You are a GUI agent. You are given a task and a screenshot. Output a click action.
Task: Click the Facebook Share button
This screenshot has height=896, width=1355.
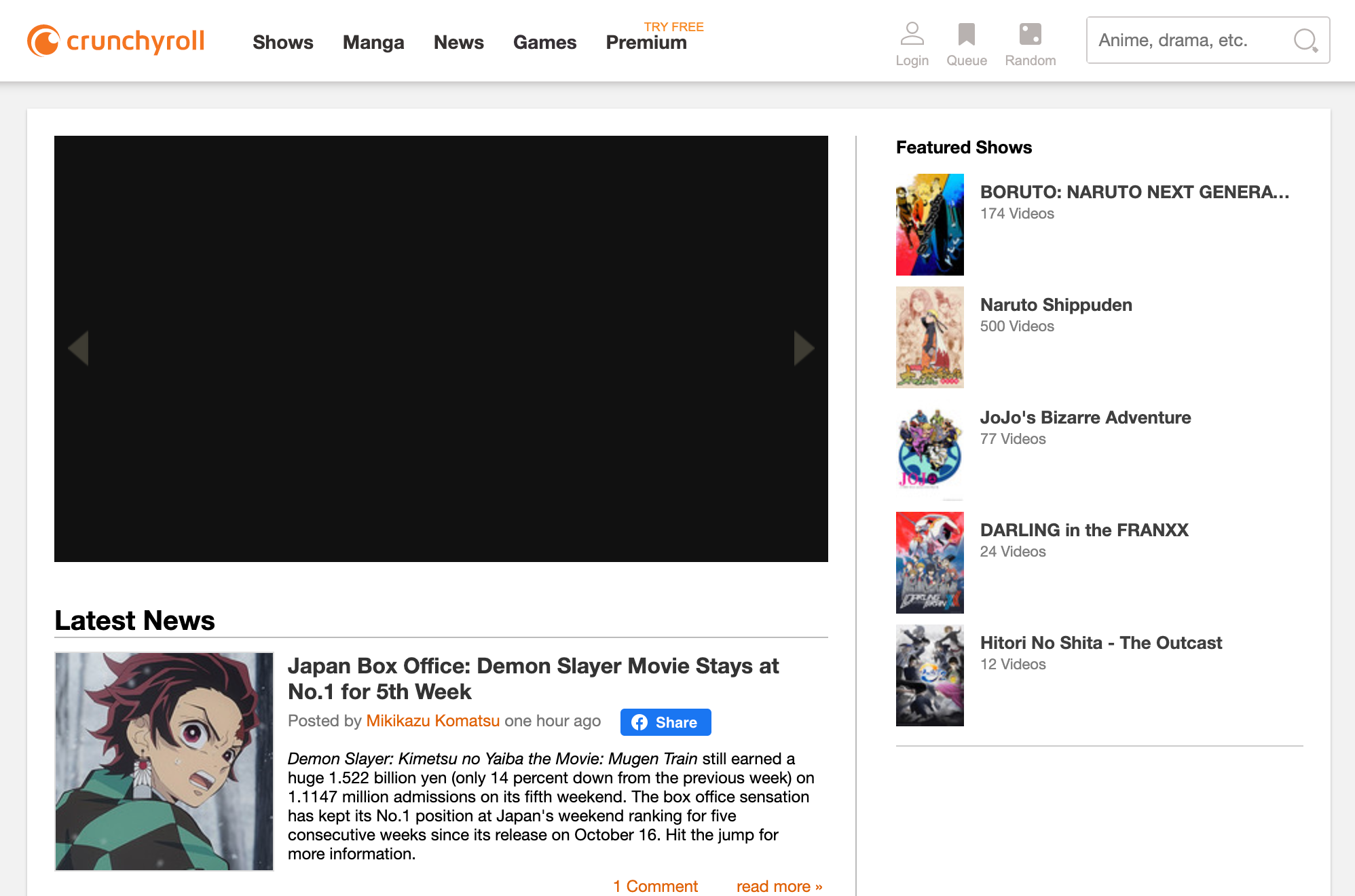pos(665,722)
